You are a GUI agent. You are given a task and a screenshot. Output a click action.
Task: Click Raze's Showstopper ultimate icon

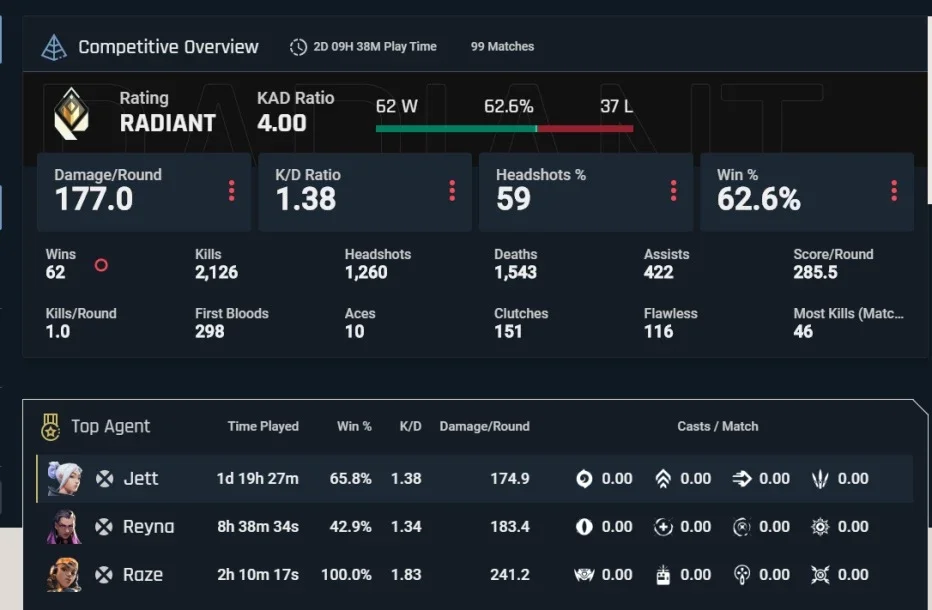pos(820,575)
